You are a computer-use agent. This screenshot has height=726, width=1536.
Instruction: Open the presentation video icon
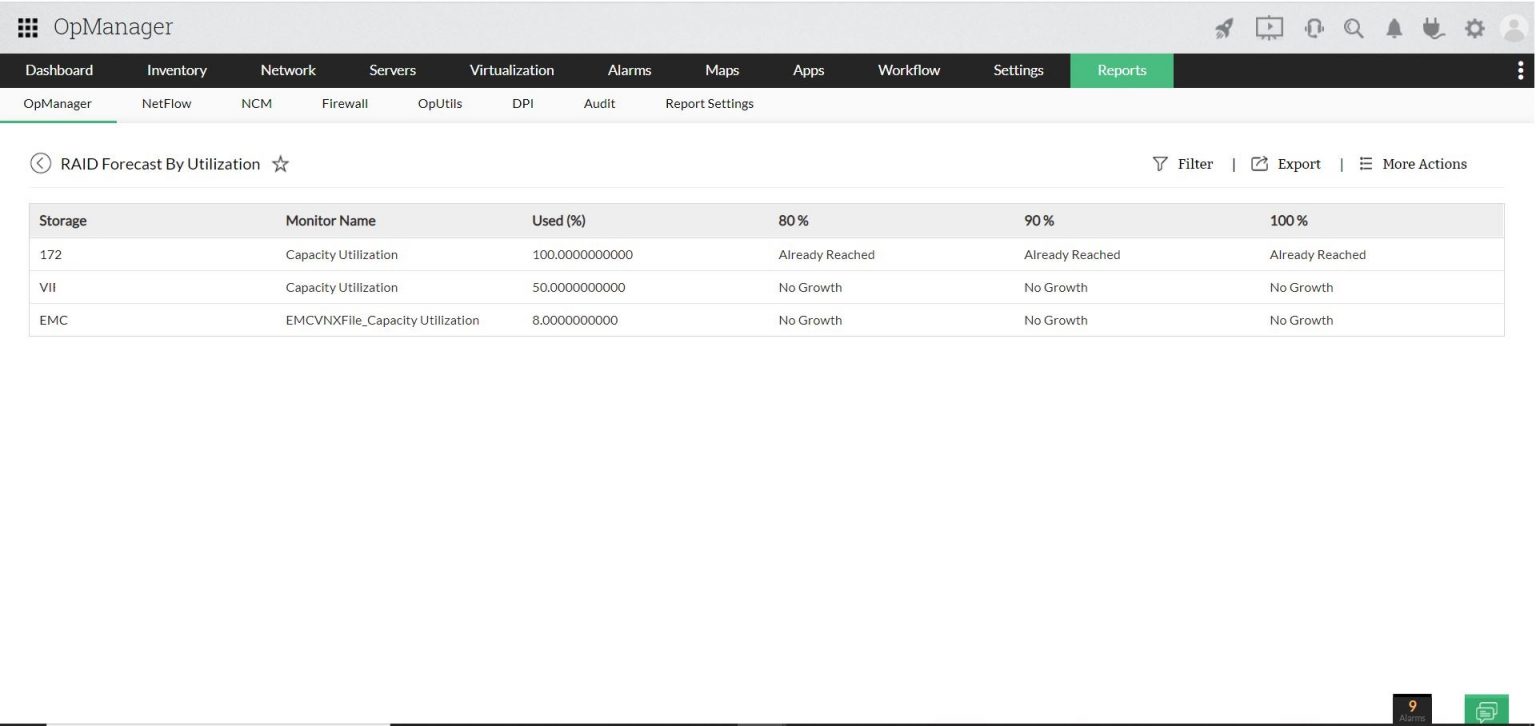(x=1268, y=28)
